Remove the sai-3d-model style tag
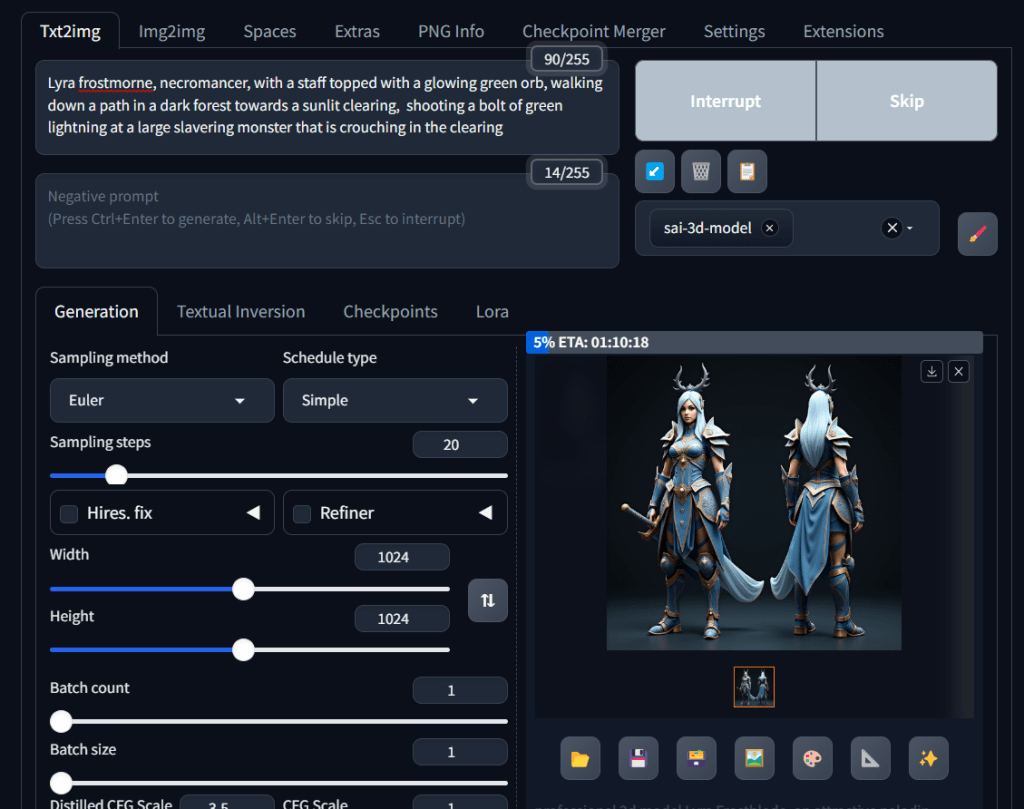1024x809 pixels. [769, 228]
